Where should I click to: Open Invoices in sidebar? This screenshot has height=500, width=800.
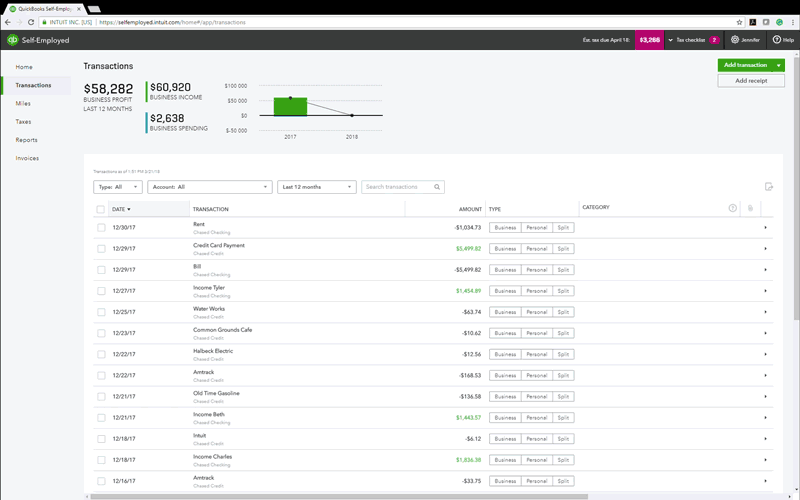[27, 158]
